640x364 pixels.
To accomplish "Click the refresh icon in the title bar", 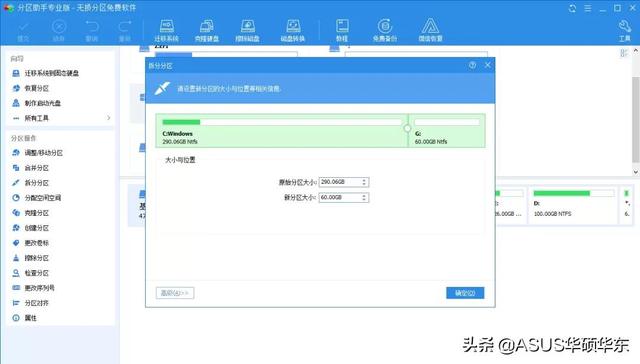I will pyautogui.click(x=572, y=8).
